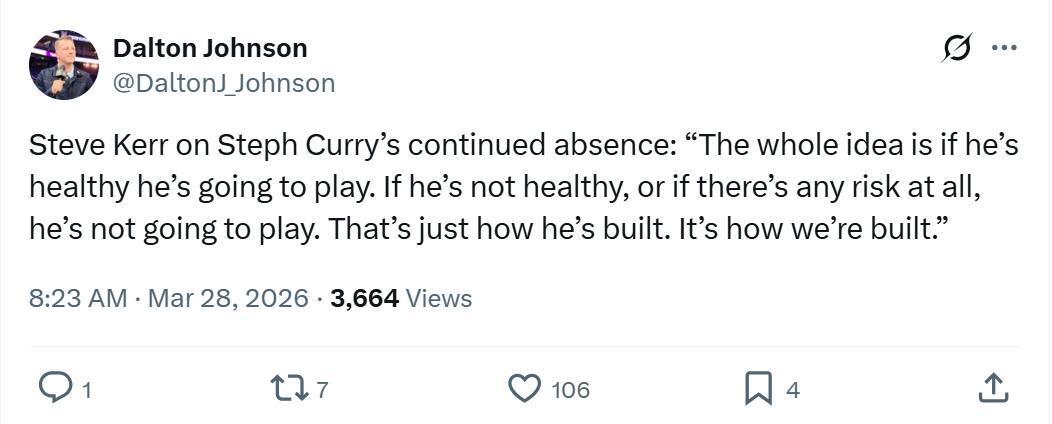Click the repost count of 7
The image size is (1052, 424).
coord(322,390)
